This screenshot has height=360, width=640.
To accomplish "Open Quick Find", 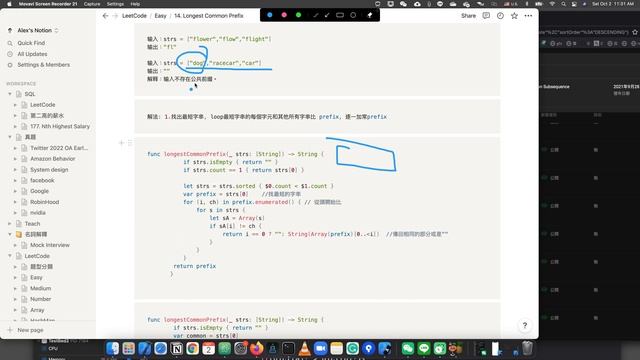I will pyautogui.click(x=31, y=43).
